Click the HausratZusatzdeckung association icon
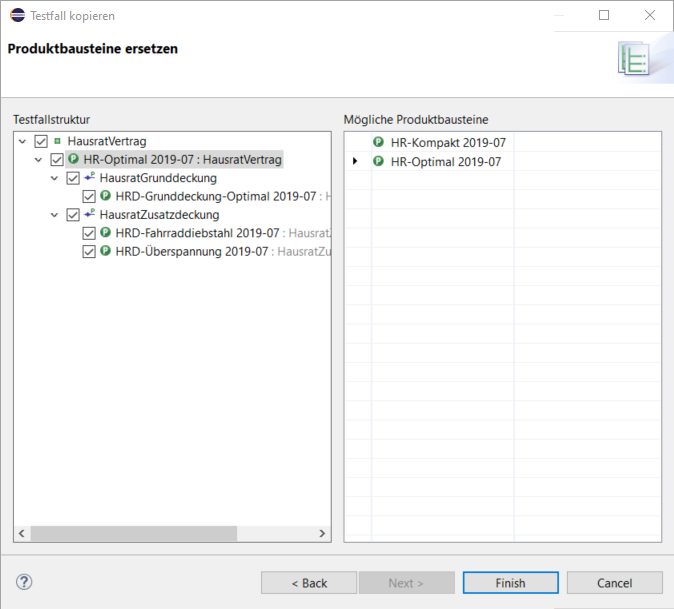The width and height of the screenshot is (674, 609). (90, 215)
